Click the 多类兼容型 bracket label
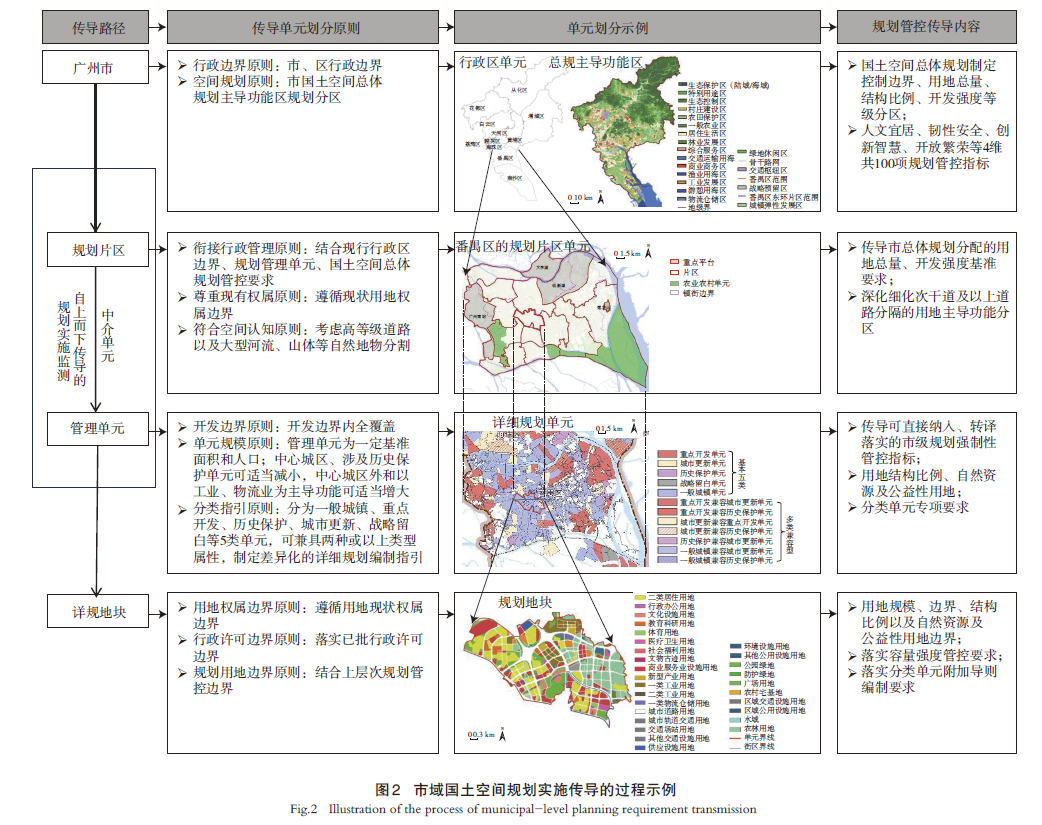The width and height of the screenshot is (1042, 825). pyautogui.click(x=789, y=534)
